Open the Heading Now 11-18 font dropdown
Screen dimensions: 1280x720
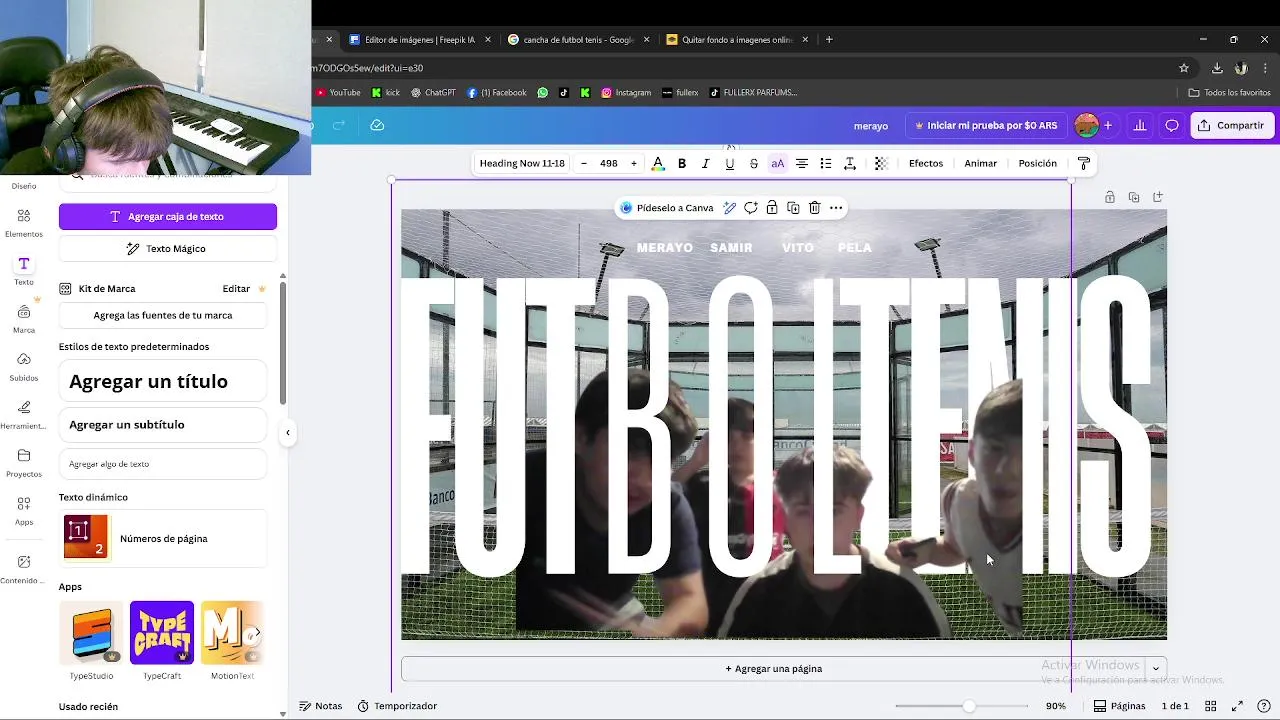pos(522,163)
